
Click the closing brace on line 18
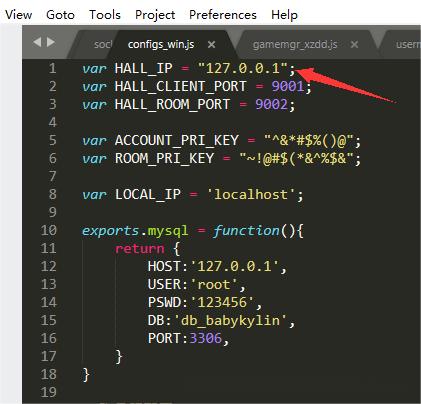click(x=86, y=375)
